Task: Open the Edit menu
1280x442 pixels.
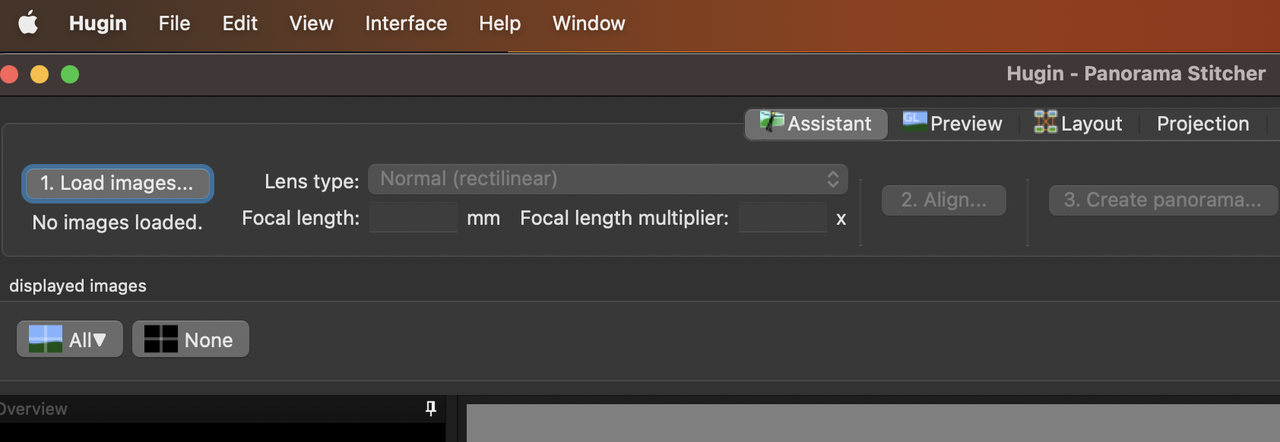Action: point(240,23)
